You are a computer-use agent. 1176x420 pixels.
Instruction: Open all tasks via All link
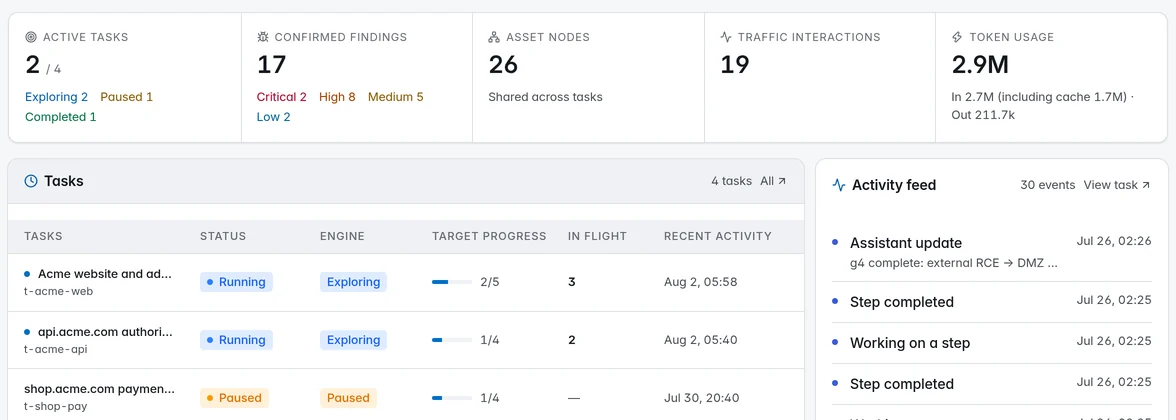click(x=773, y=181)
